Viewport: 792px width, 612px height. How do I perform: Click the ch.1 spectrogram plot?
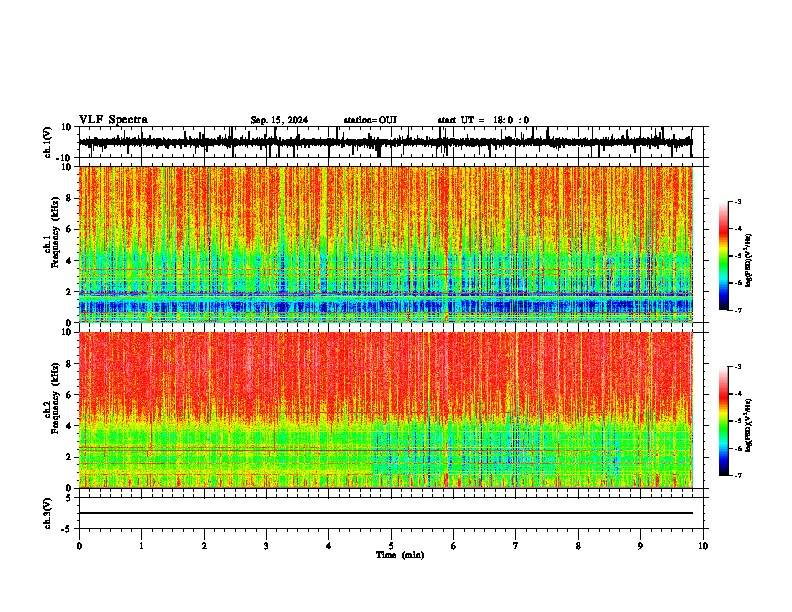point(386,244)
